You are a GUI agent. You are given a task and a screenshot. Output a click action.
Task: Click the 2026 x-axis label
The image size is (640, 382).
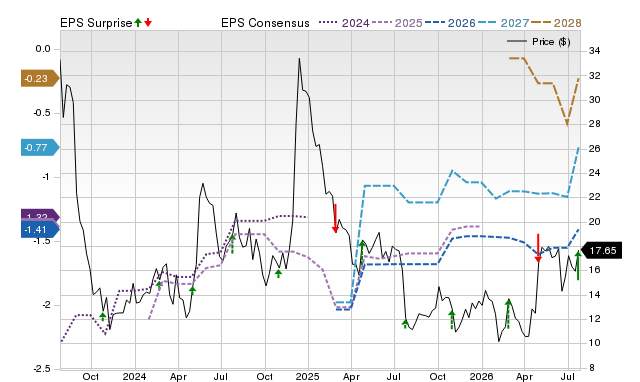coord(482,376)
